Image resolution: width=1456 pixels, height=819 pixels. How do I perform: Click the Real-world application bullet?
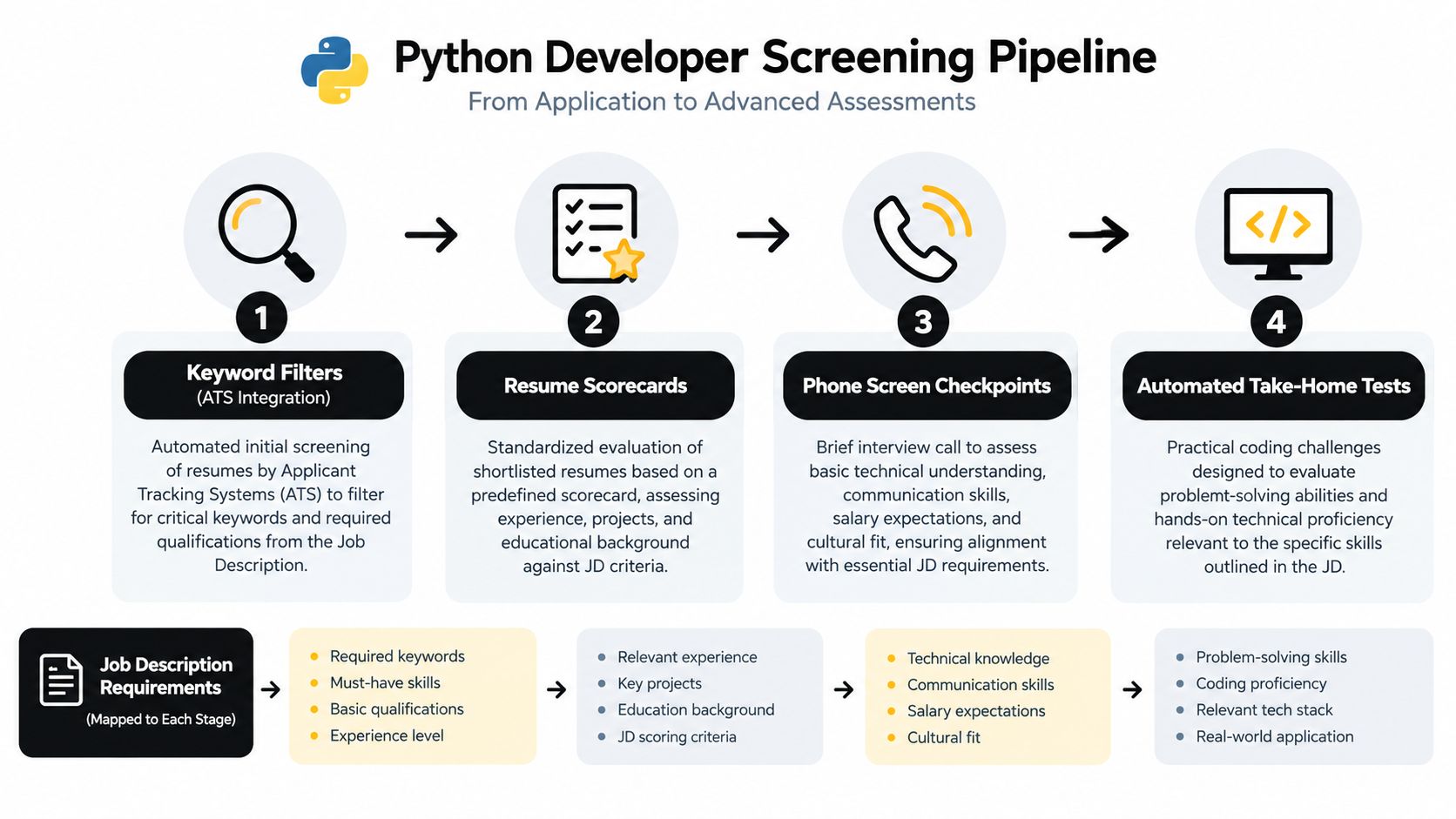[1265, 736]
